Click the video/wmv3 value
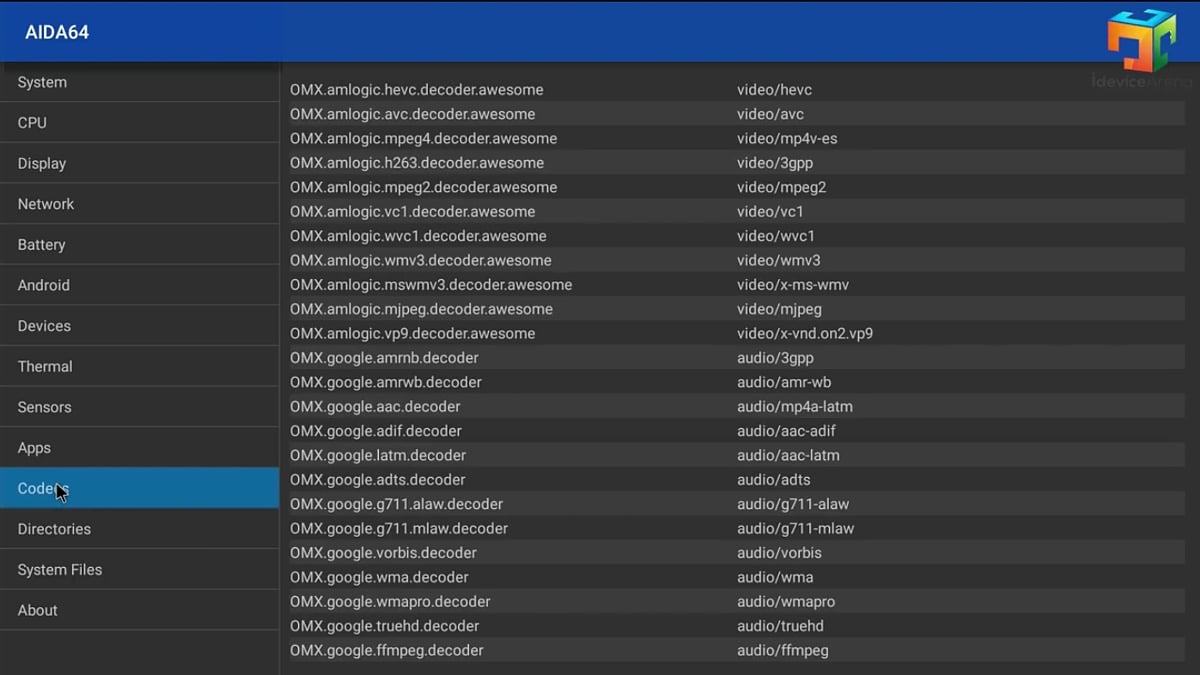The image size is (1200, 675). (779, 260)
